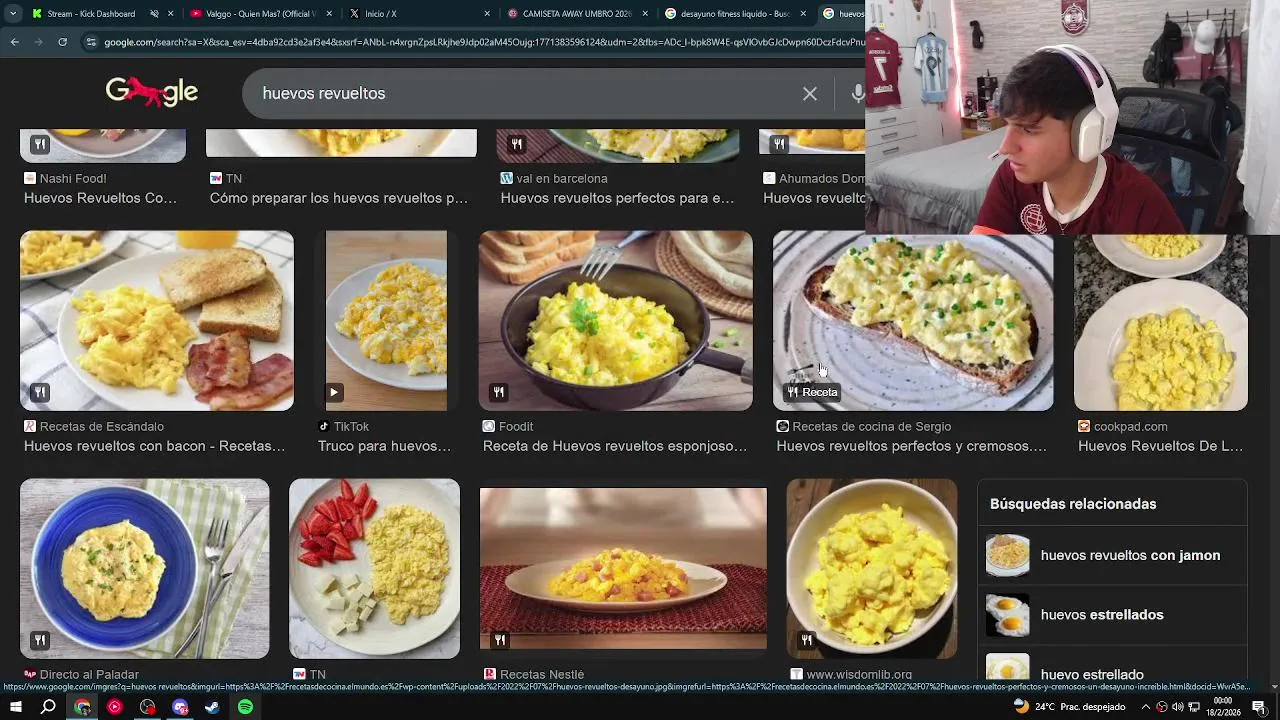The width and height of the screenshot is (1280, 720).
Task: Go back with the browser back arrow
Action: pyautogui.click(x=14, y=42)
